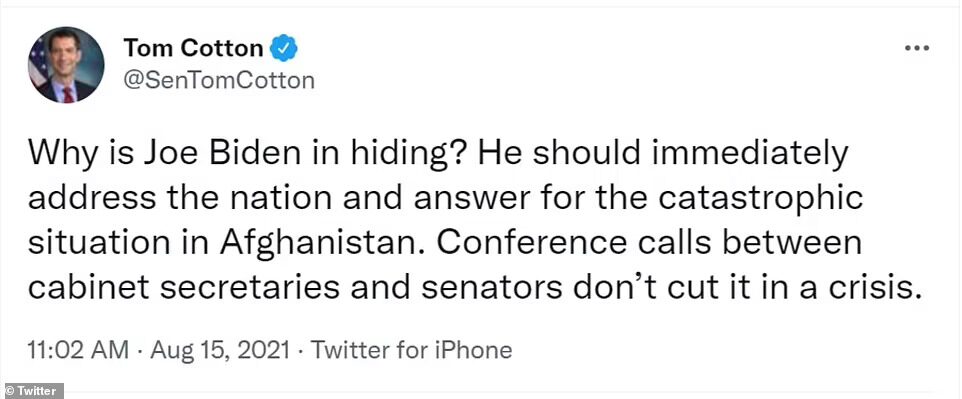Click the blue verified badge
The image size is (962, 399).
tap(284, 48)
